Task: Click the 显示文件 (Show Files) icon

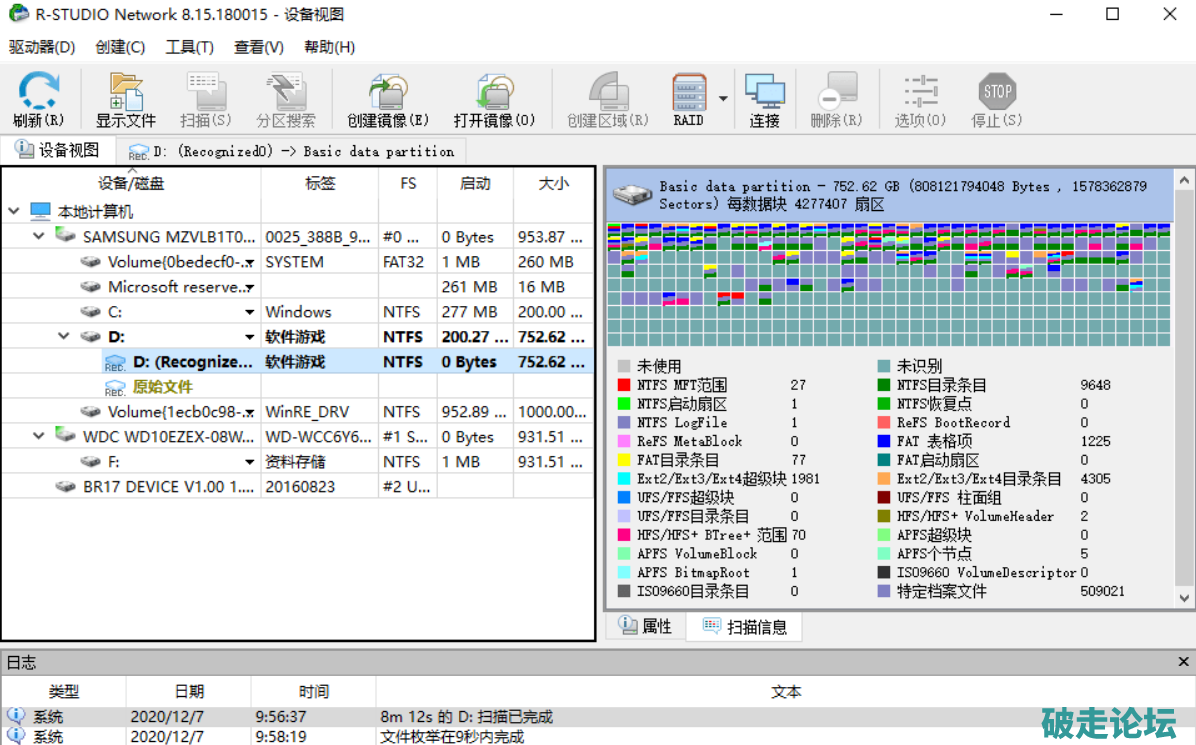Action: tap(126, 93)
